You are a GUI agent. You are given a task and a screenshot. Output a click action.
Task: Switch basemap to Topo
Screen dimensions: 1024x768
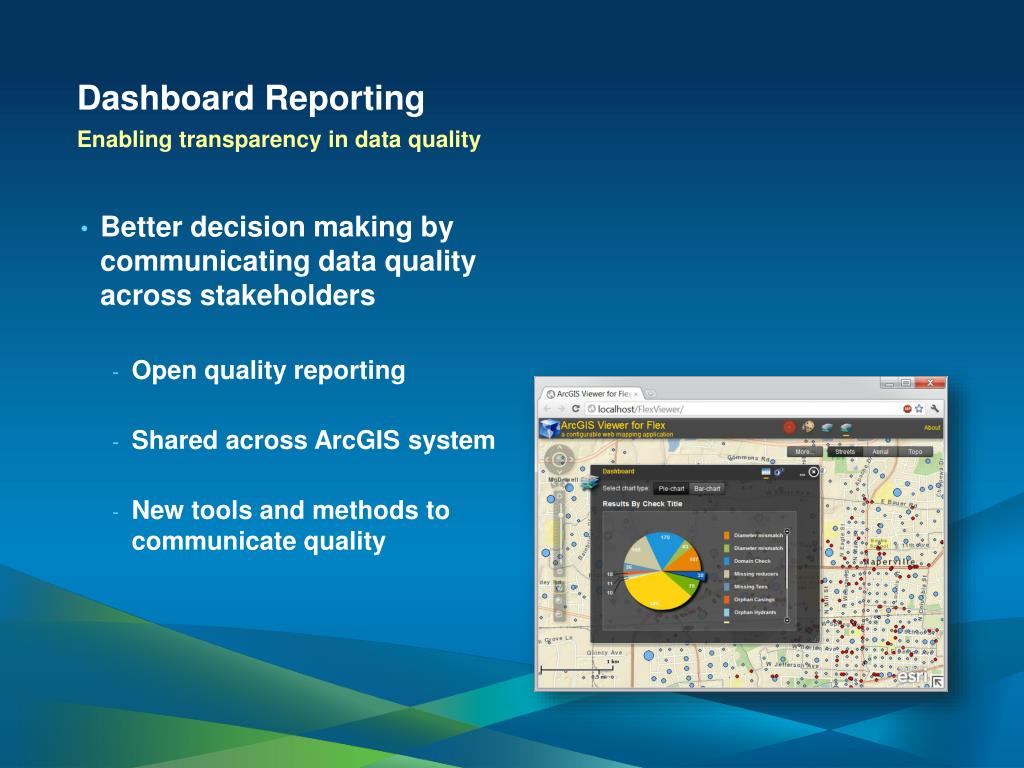pos(915,451)
